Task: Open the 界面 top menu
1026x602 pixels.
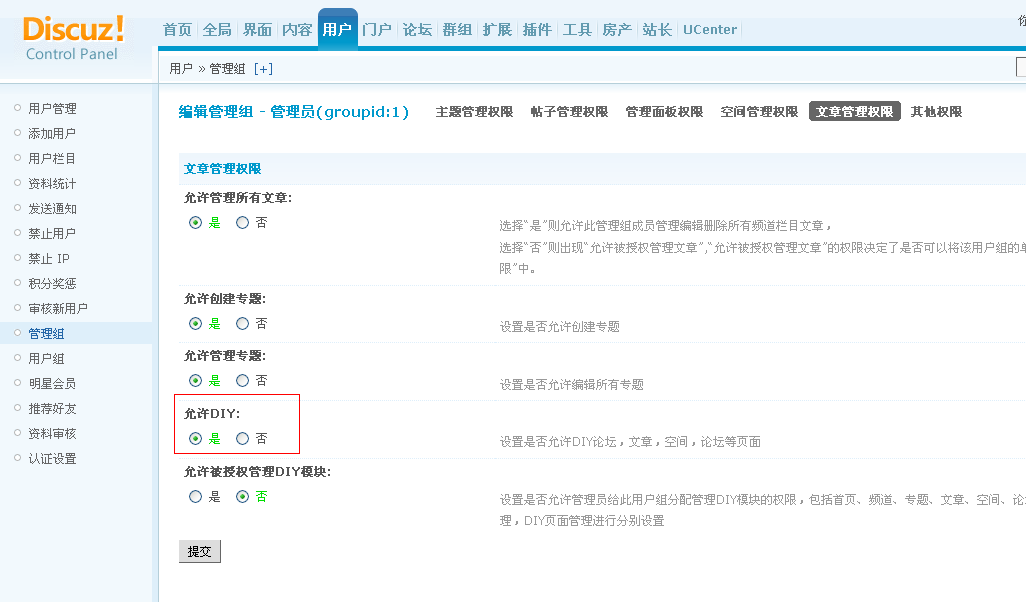Action: coord(257,30)
